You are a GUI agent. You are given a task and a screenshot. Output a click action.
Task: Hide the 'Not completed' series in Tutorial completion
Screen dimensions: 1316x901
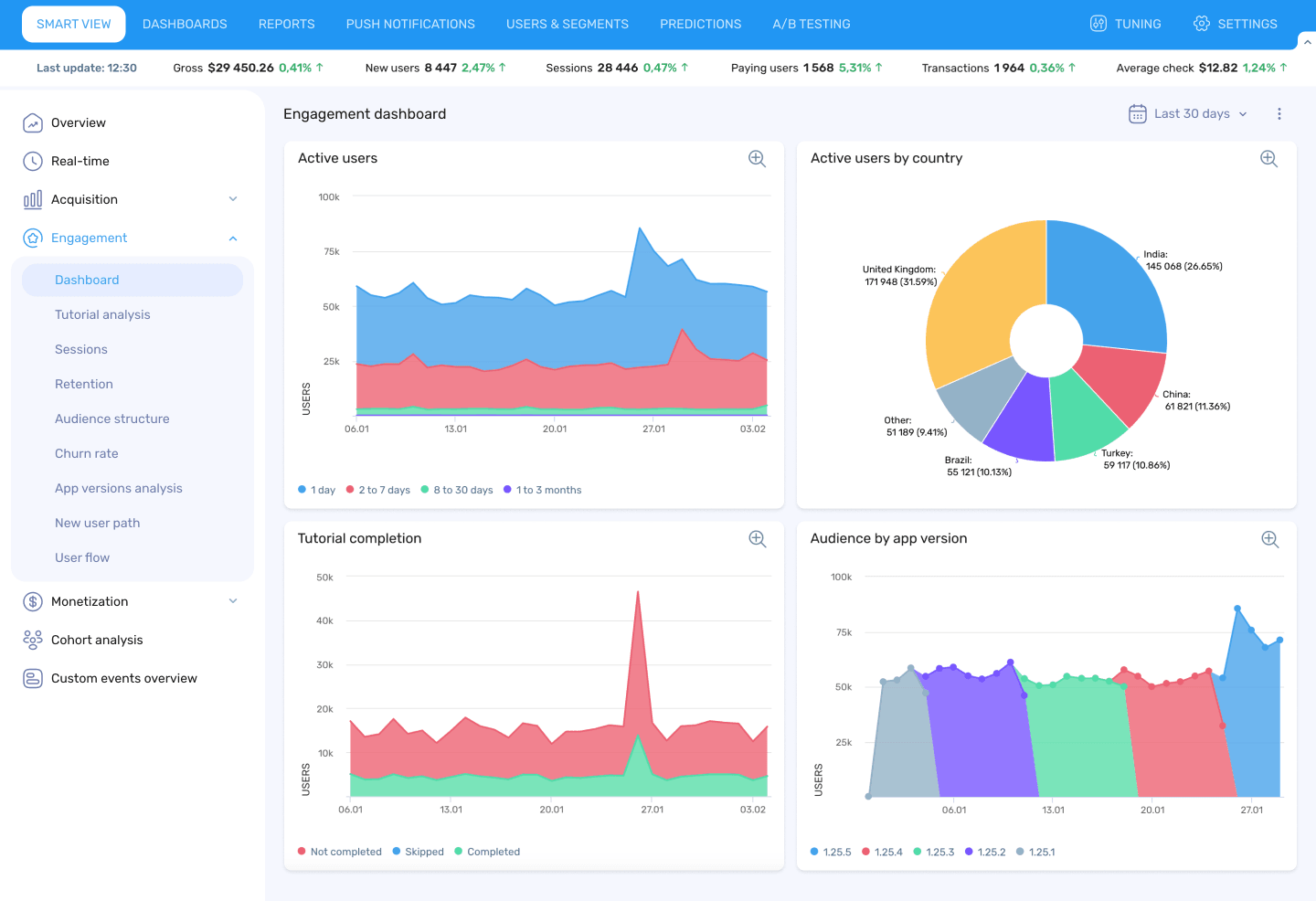point(339,851)
